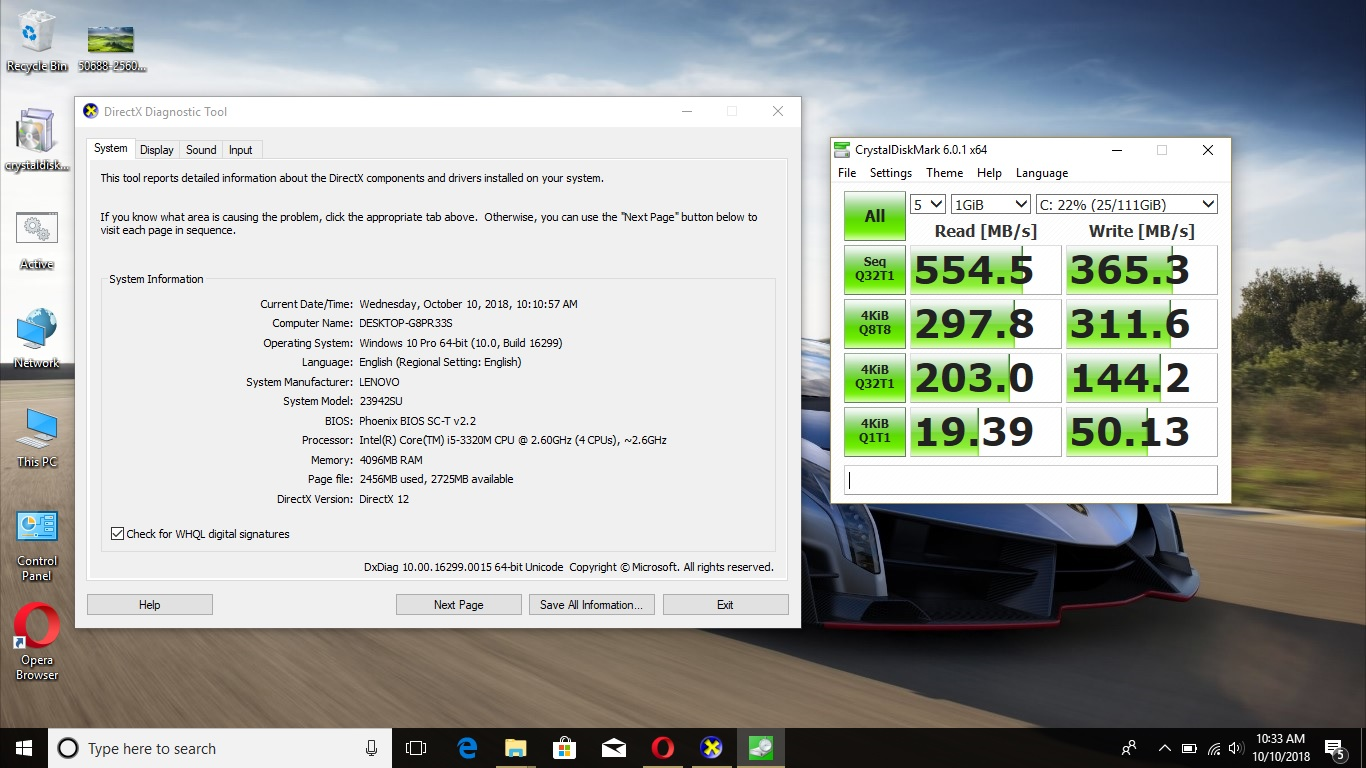Switch to the Input tab in DxDiag
The width and height of the screenshot is (1366, 768).
(241, 150)
